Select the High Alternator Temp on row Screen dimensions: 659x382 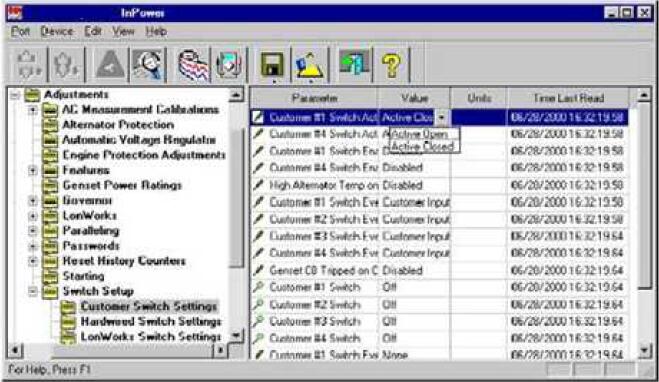tap(439, 185)
